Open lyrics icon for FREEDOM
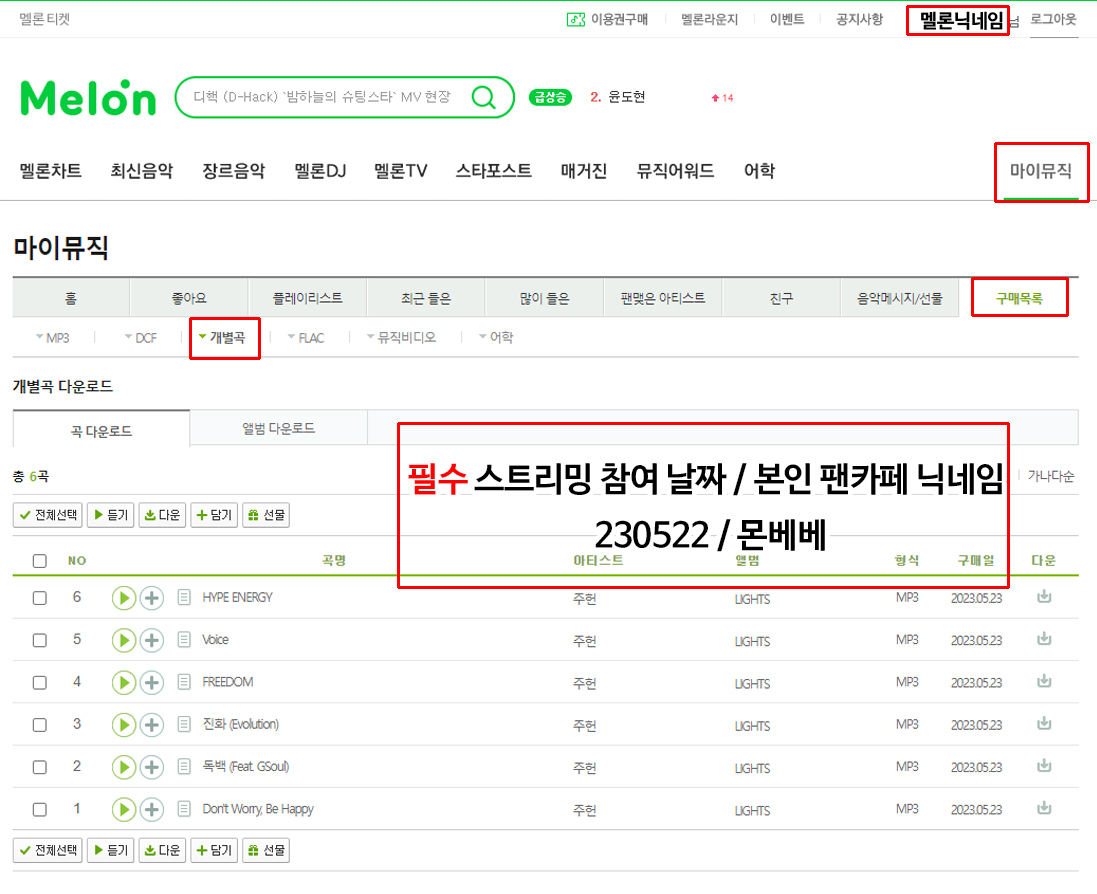Image resolution: width=1097 pixels, height=894 pixels. 184,682
